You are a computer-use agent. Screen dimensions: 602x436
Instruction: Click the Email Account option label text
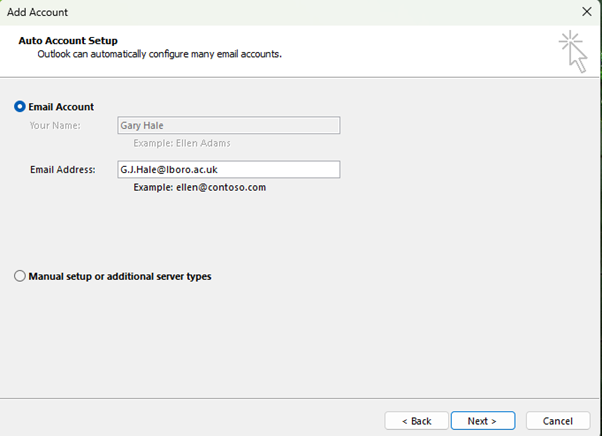point(62,107)
